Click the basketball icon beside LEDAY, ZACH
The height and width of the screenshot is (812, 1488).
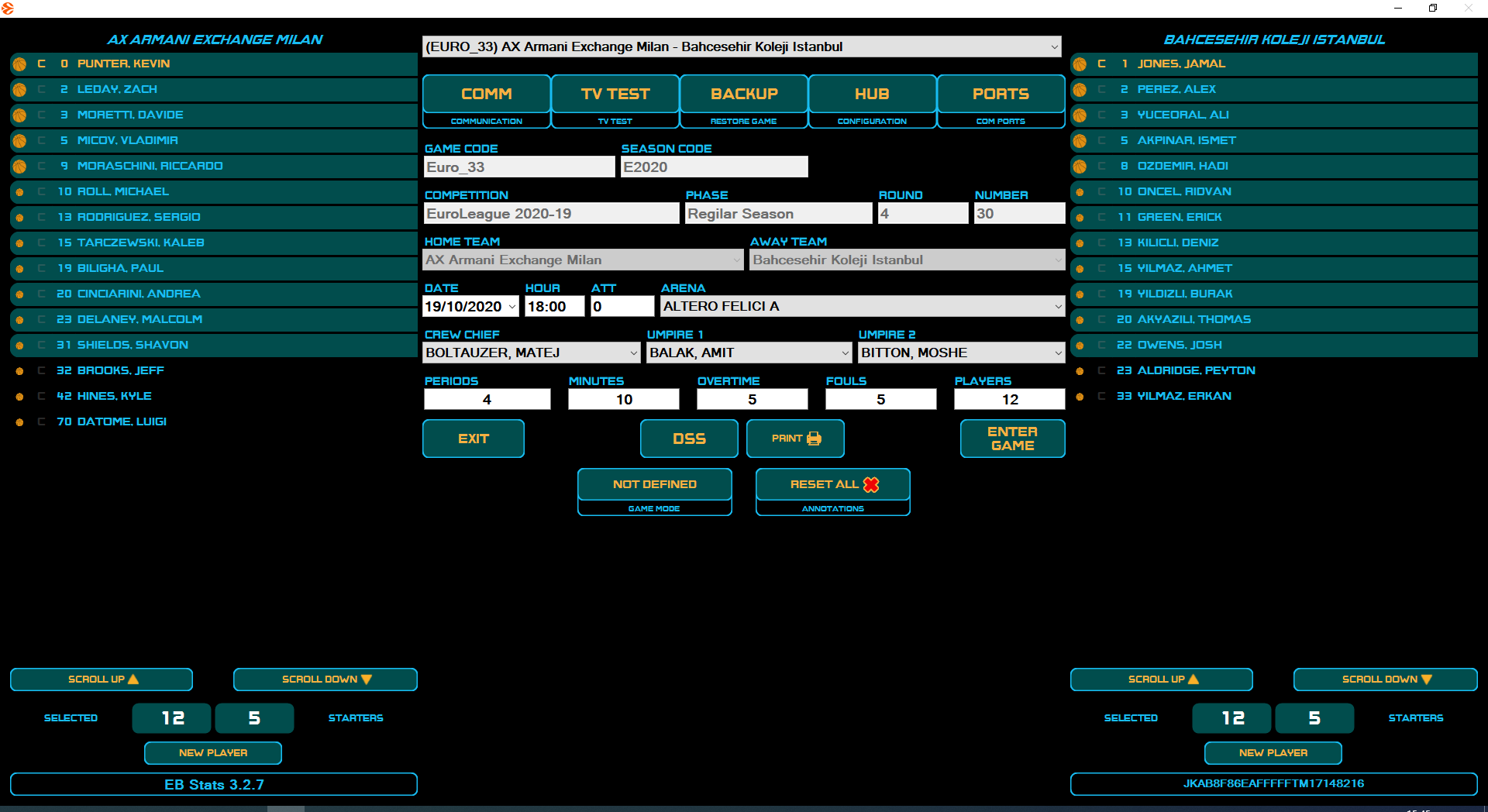pos(19,90)
